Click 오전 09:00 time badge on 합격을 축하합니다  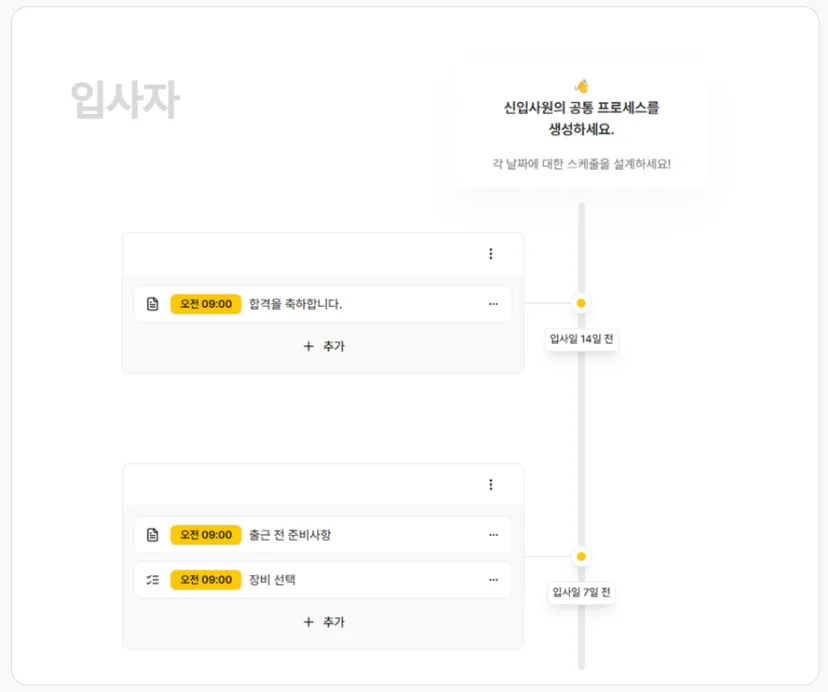click(206, 304)
